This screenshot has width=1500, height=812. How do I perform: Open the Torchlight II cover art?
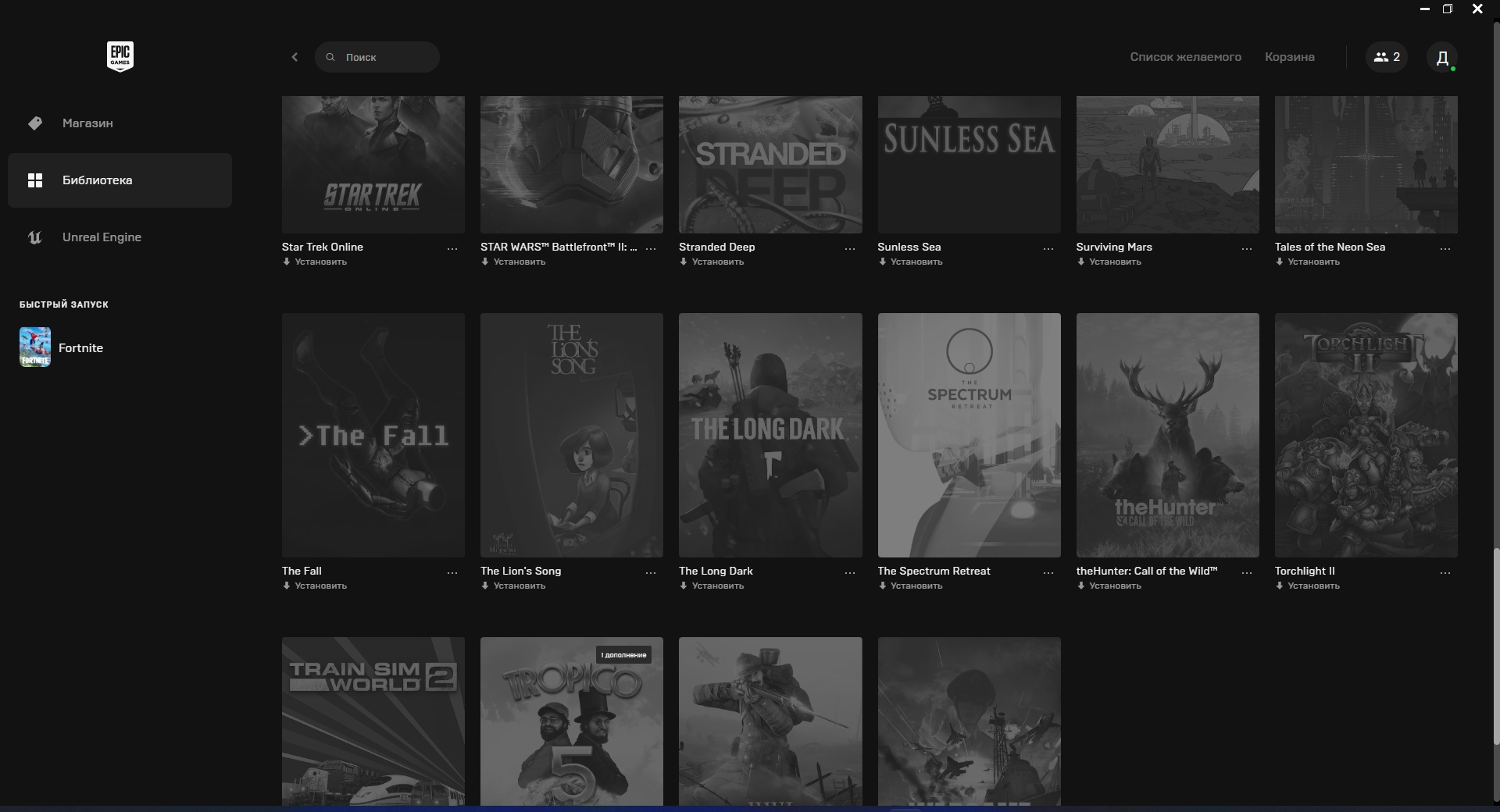click(x=1366, y=435)
